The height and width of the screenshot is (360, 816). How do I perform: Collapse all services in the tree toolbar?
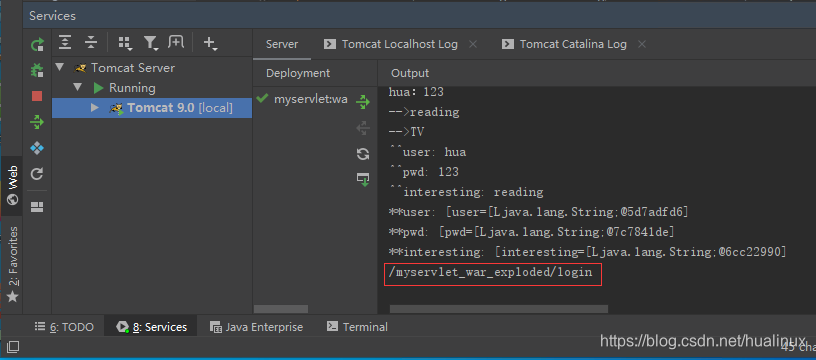tap(91, 43)
